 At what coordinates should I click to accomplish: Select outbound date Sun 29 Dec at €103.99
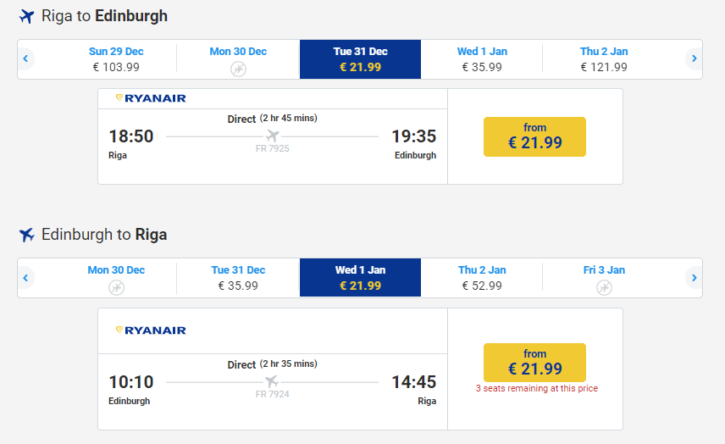pyautogui.click(x=116, y=59)
